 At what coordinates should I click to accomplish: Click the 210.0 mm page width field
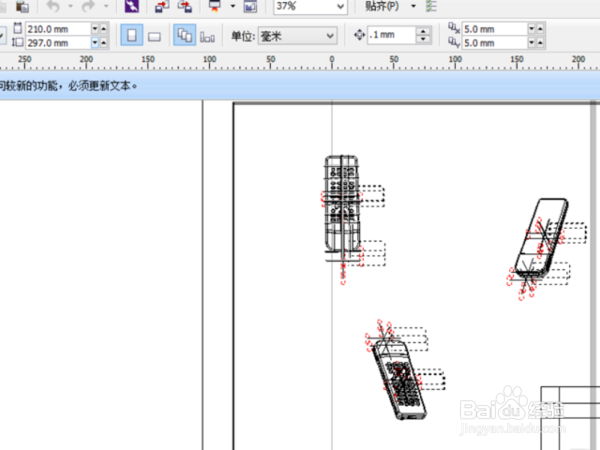click(x=58, y=29)
